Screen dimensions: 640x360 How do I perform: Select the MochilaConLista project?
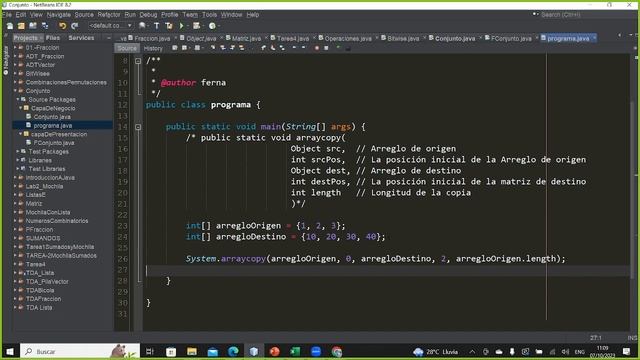[x=48, y=212]
